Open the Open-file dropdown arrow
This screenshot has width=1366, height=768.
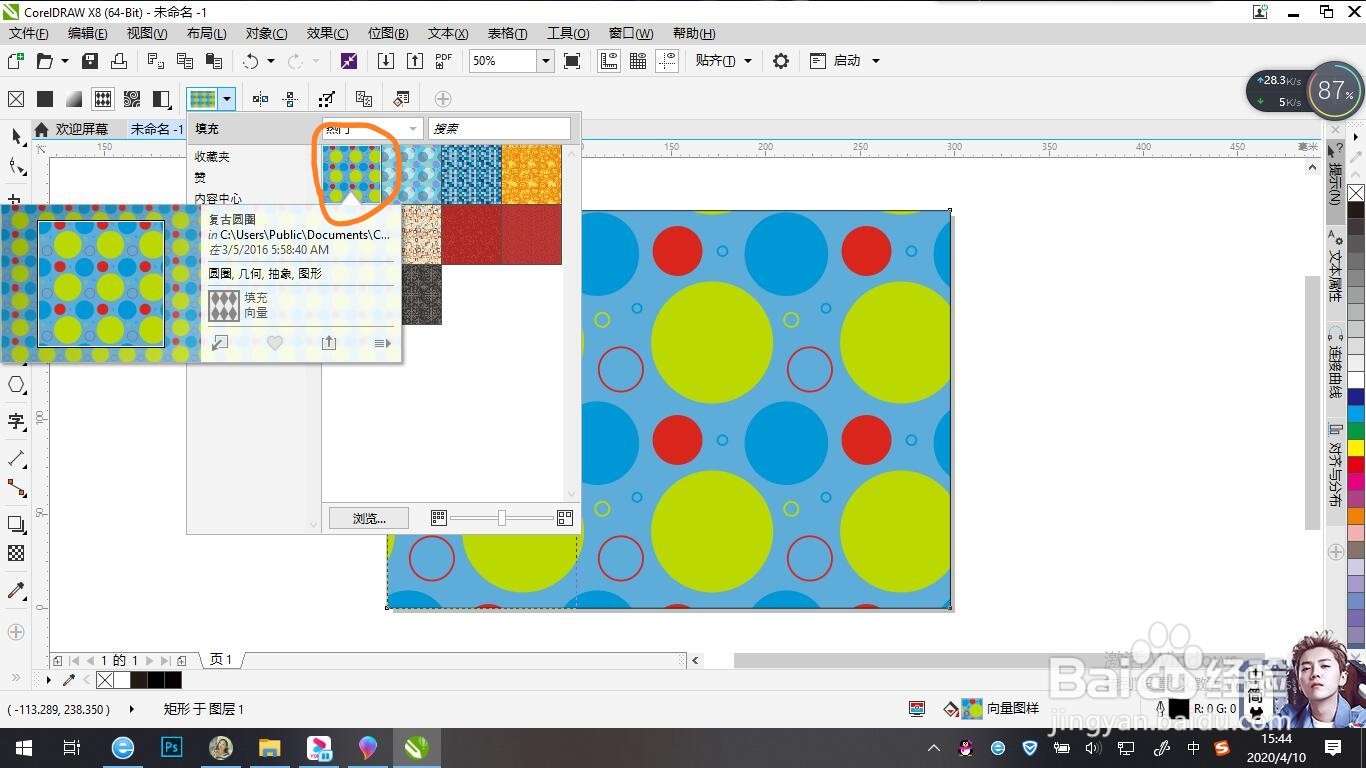coord(65,61)
